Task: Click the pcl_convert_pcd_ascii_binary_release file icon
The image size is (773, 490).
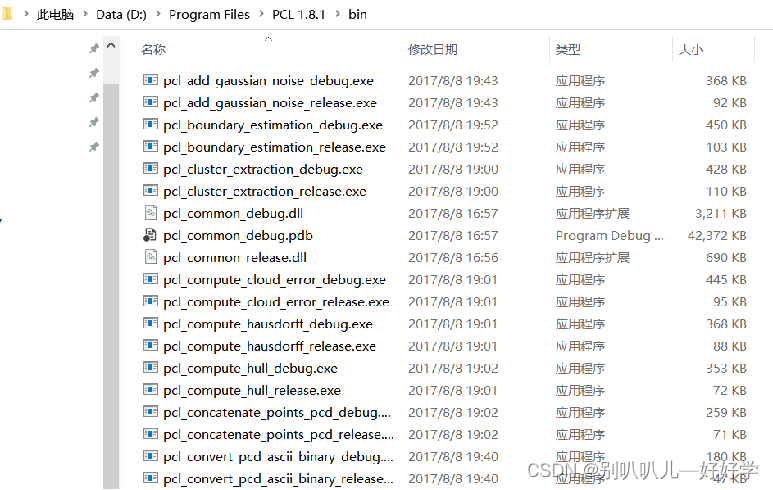Action: [x=150, y=478]
